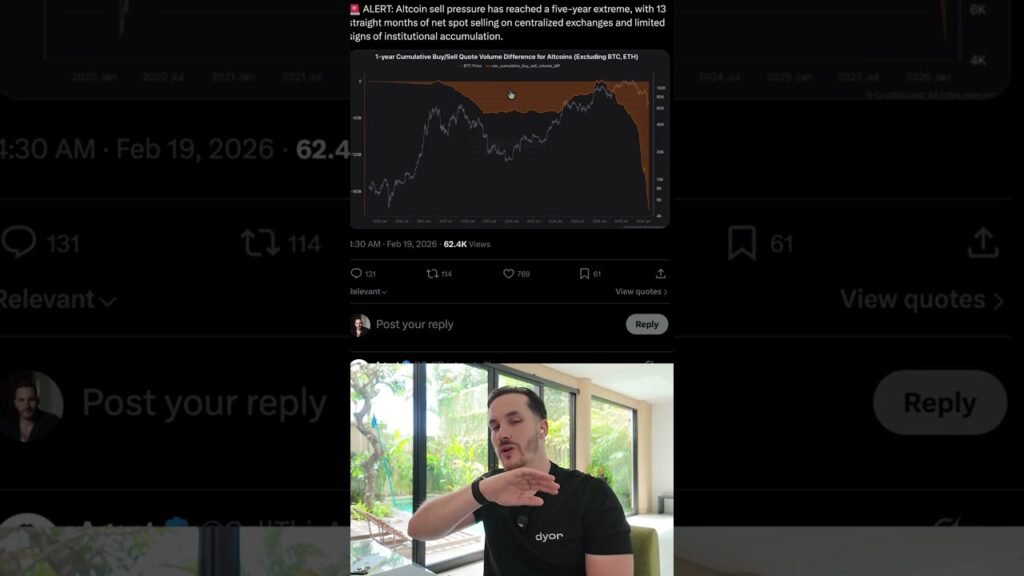Viewport: 1024px width, 576px height.
Task: Click the large blurred bookmark icon
Action: [x=742, y=243]
